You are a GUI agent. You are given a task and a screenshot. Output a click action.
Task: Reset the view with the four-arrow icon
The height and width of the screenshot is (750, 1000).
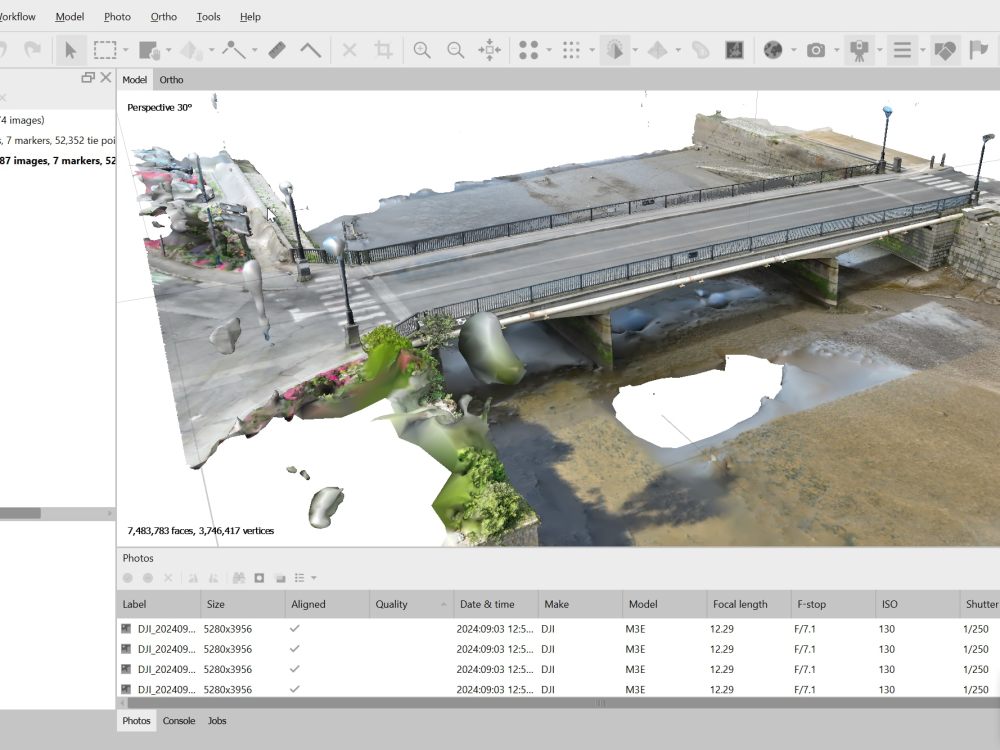[490, 50]
